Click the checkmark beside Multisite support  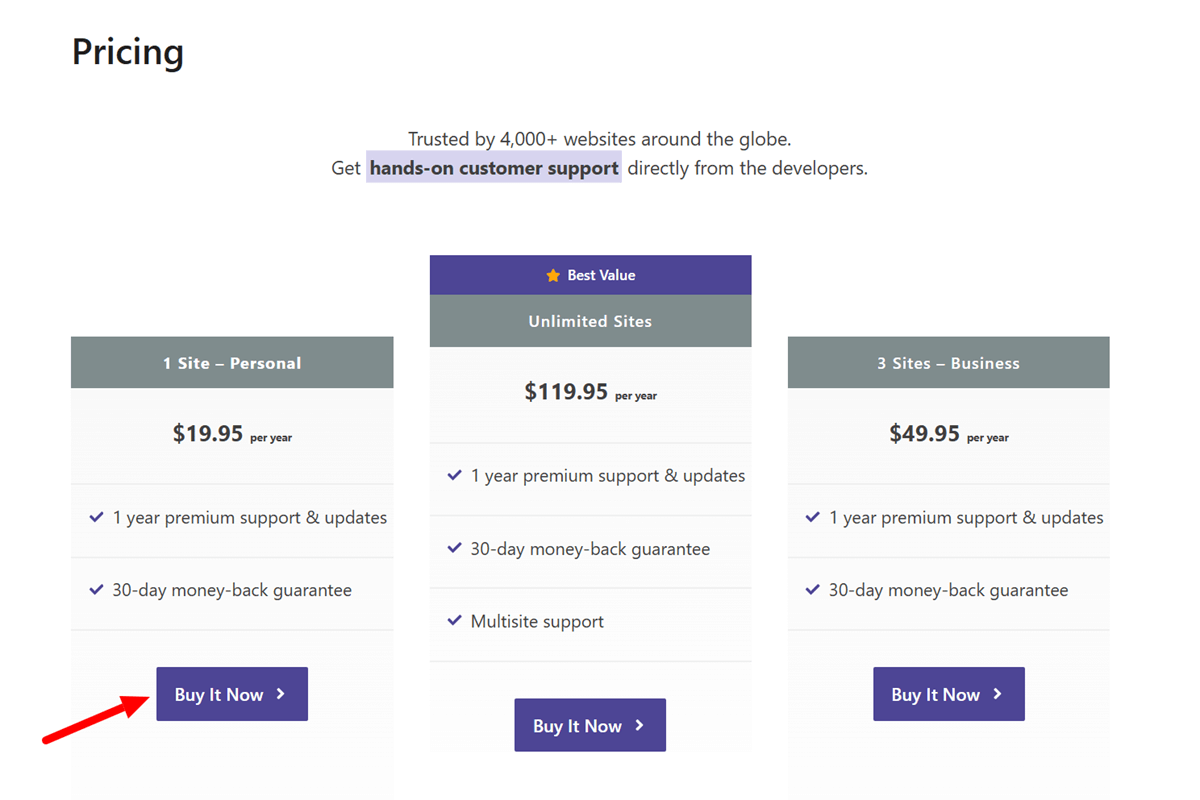pyautogui.click(x=455, y=620)
